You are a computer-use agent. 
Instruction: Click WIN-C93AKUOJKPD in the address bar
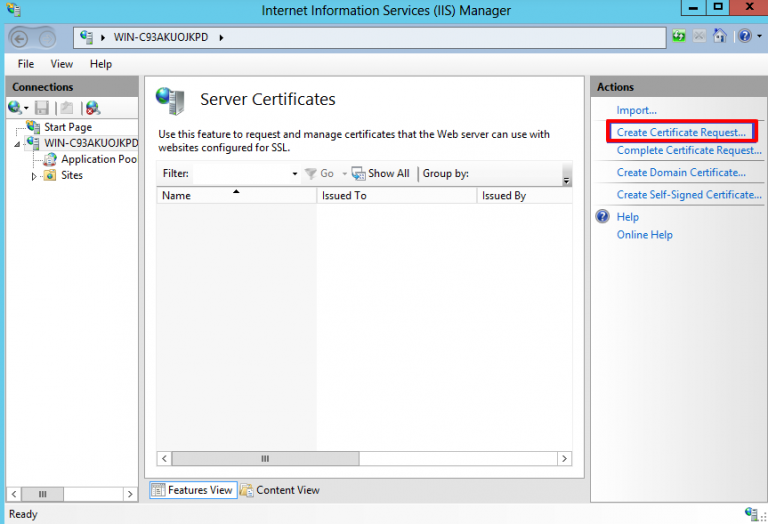(161, 37)
